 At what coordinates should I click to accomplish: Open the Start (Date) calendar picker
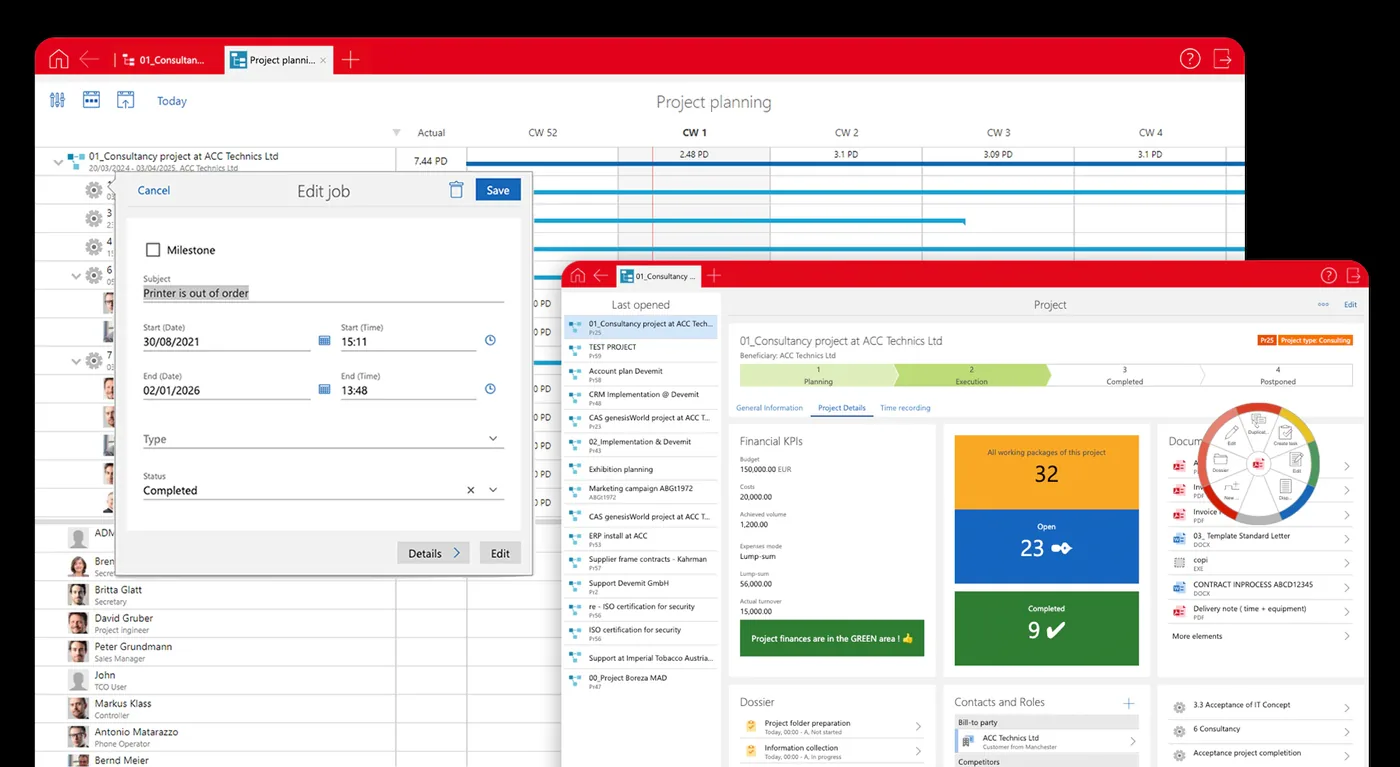pyautogui.click(x=324, y=341)
